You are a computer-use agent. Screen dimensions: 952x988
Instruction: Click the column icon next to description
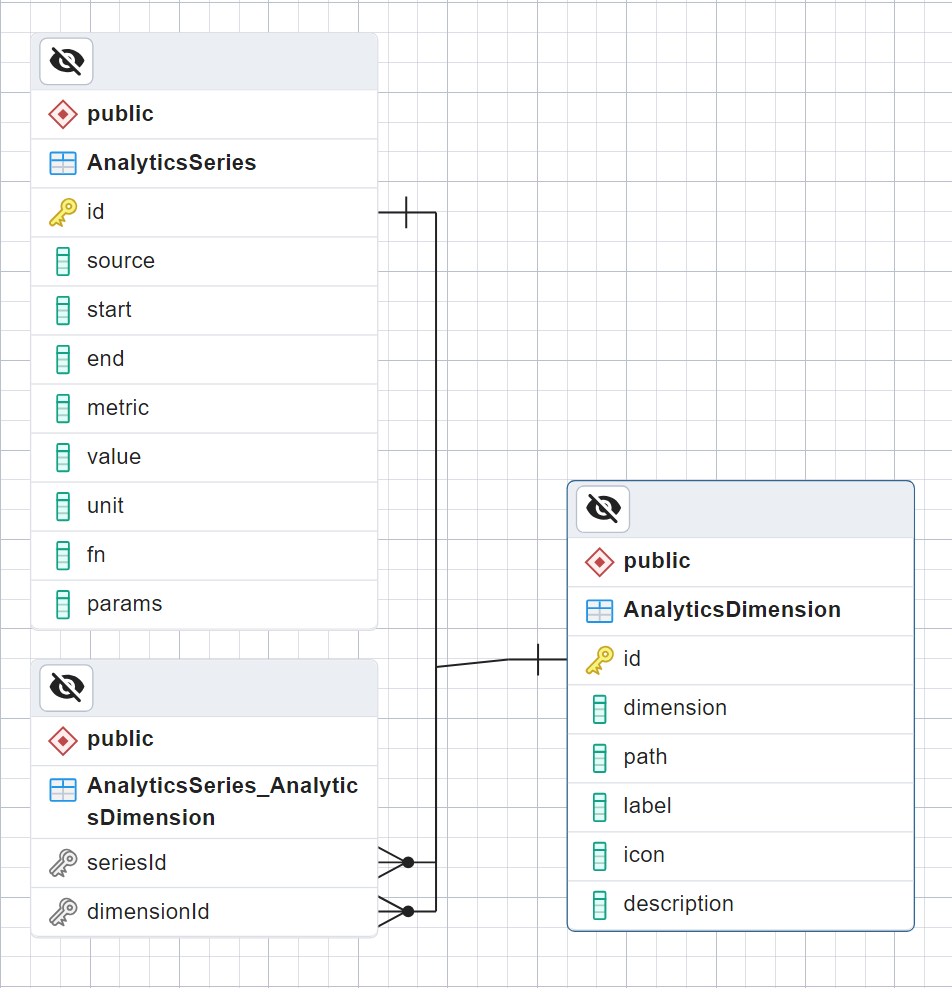pyautogui.click(x=600, y=904)
